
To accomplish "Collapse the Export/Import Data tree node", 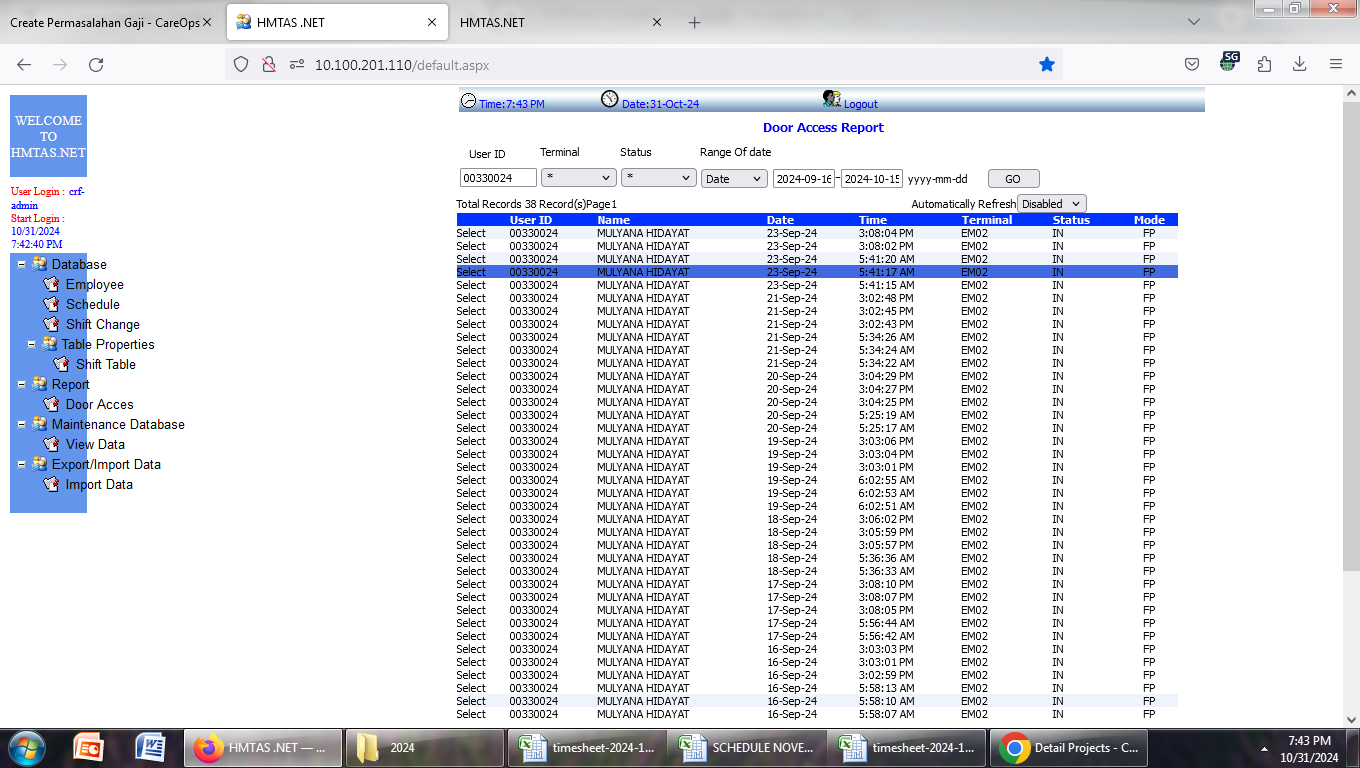I will coord(21,464).
